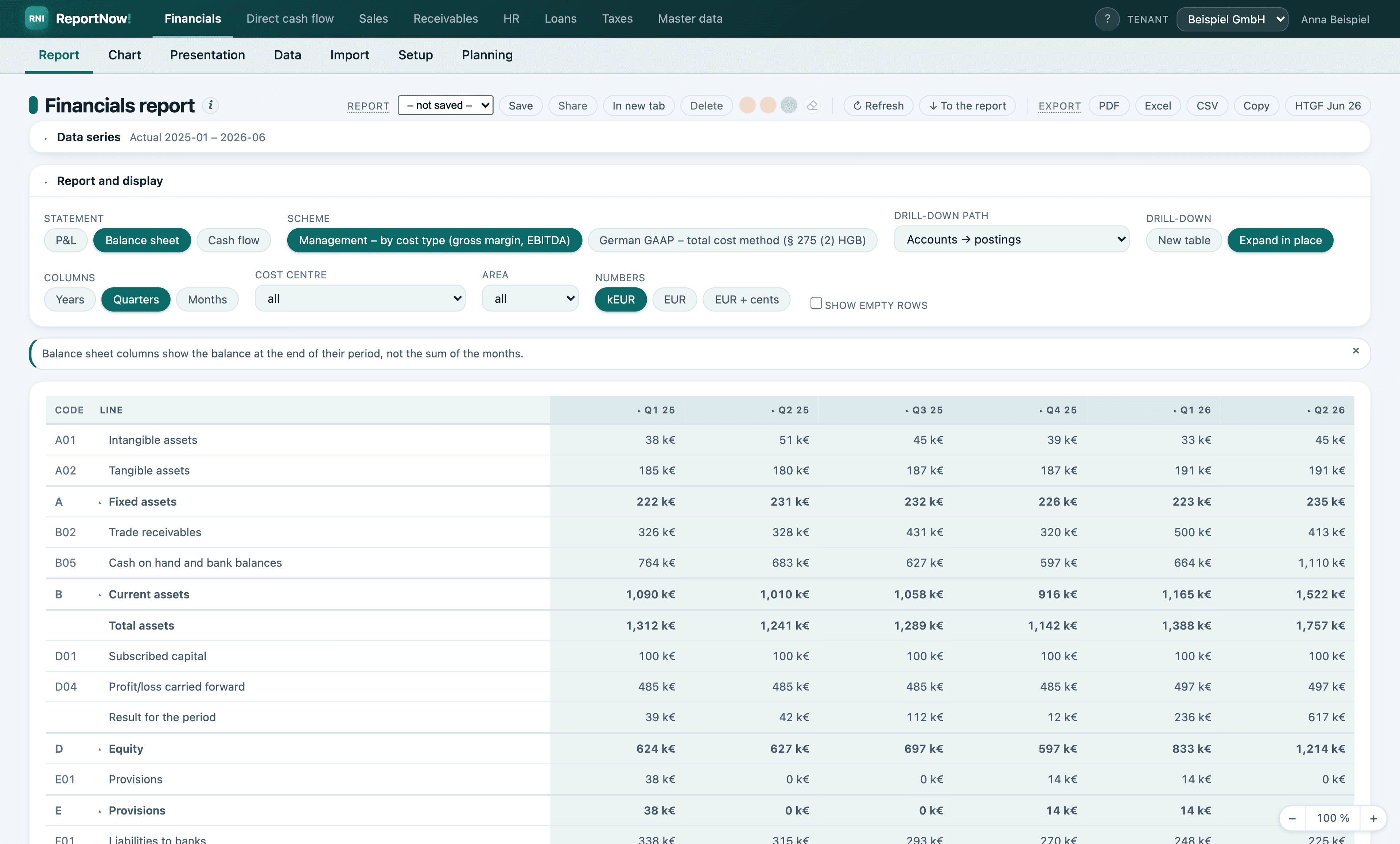The width and height of the screenshot is (1400, 844).
Task: Choose German GAAP total cost method scheme
Action: coord(732,240)
